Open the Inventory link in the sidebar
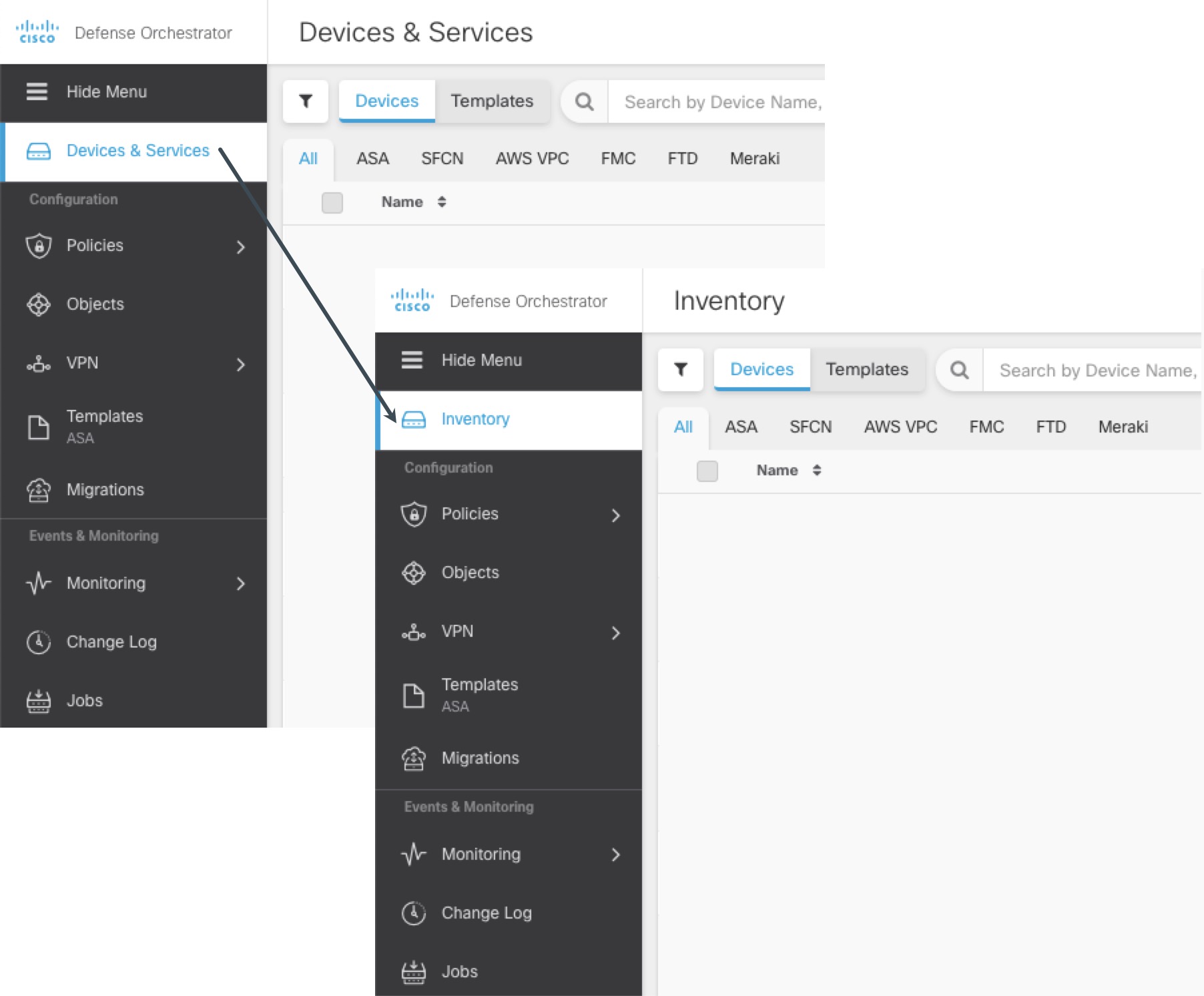This screenshot has width=1204, height=996. (x=475, y=419)
